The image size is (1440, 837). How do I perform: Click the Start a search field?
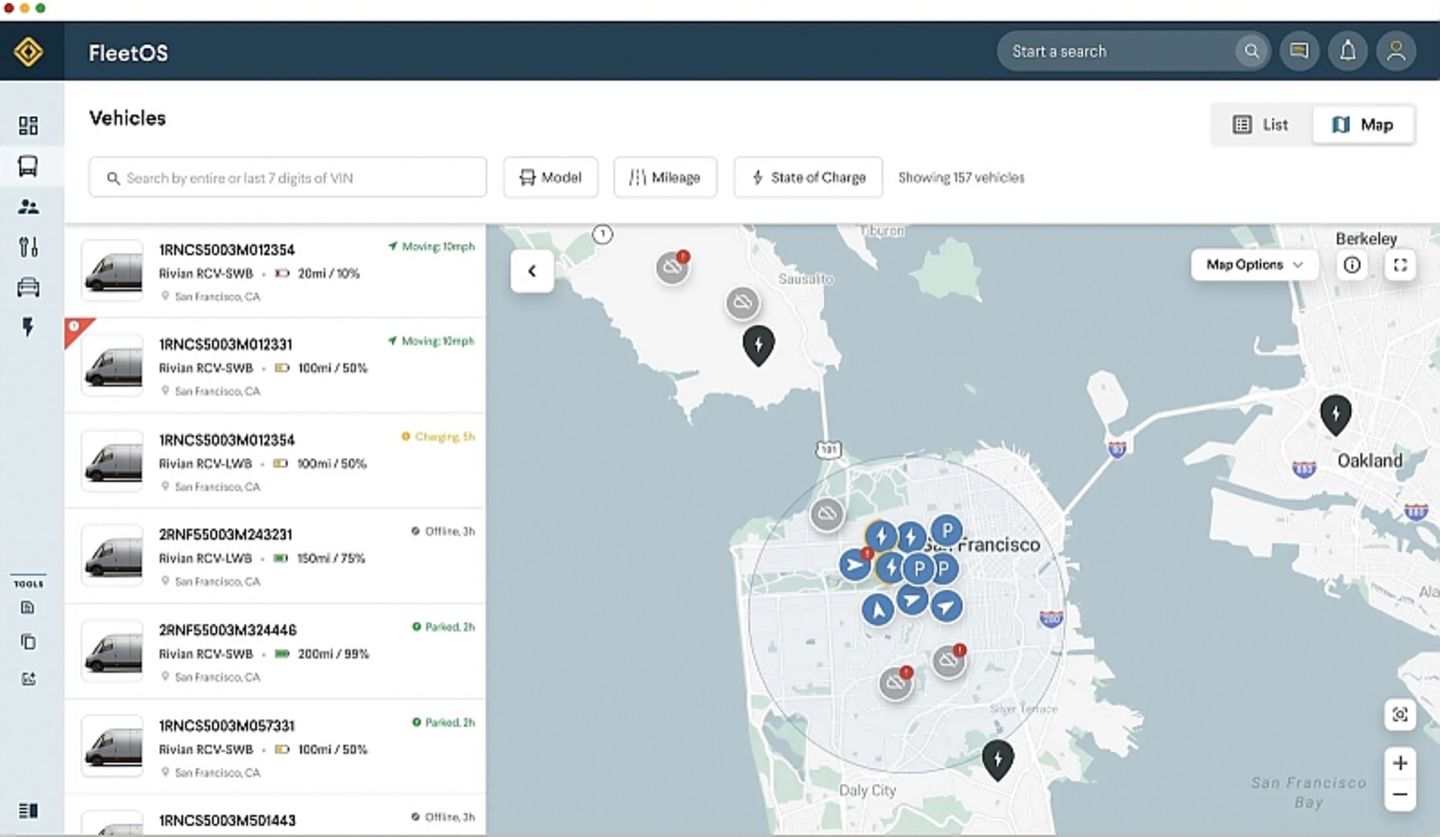pos(1134,51)
